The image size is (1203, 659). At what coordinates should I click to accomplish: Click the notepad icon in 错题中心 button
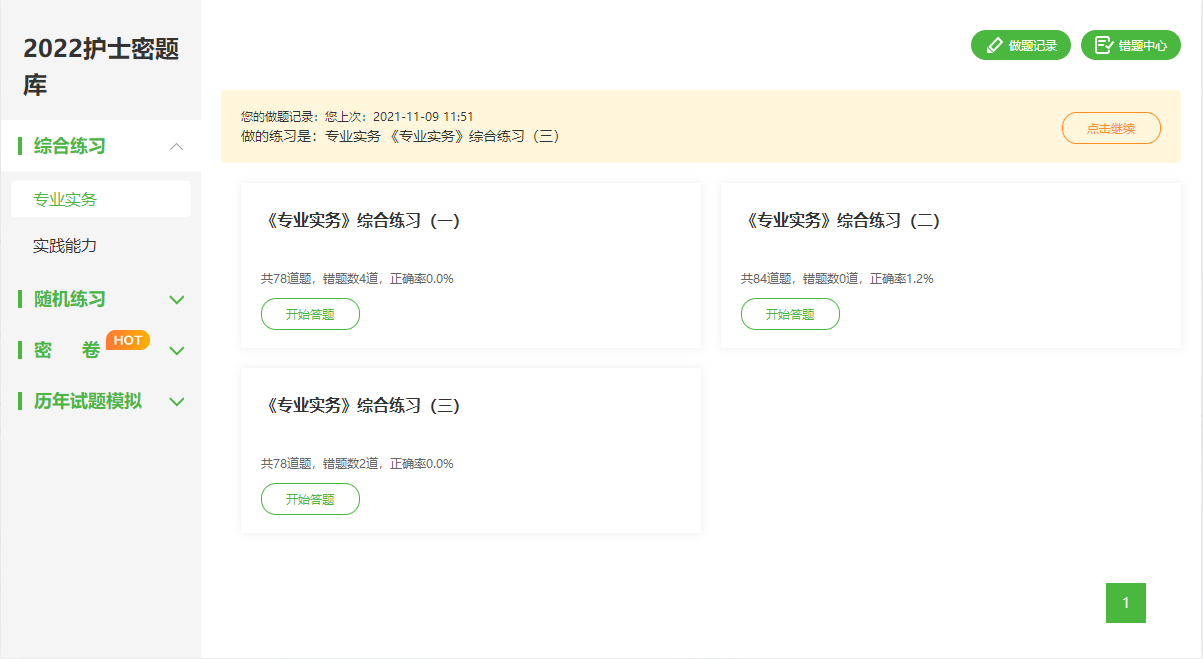[x=1104, y=45]
